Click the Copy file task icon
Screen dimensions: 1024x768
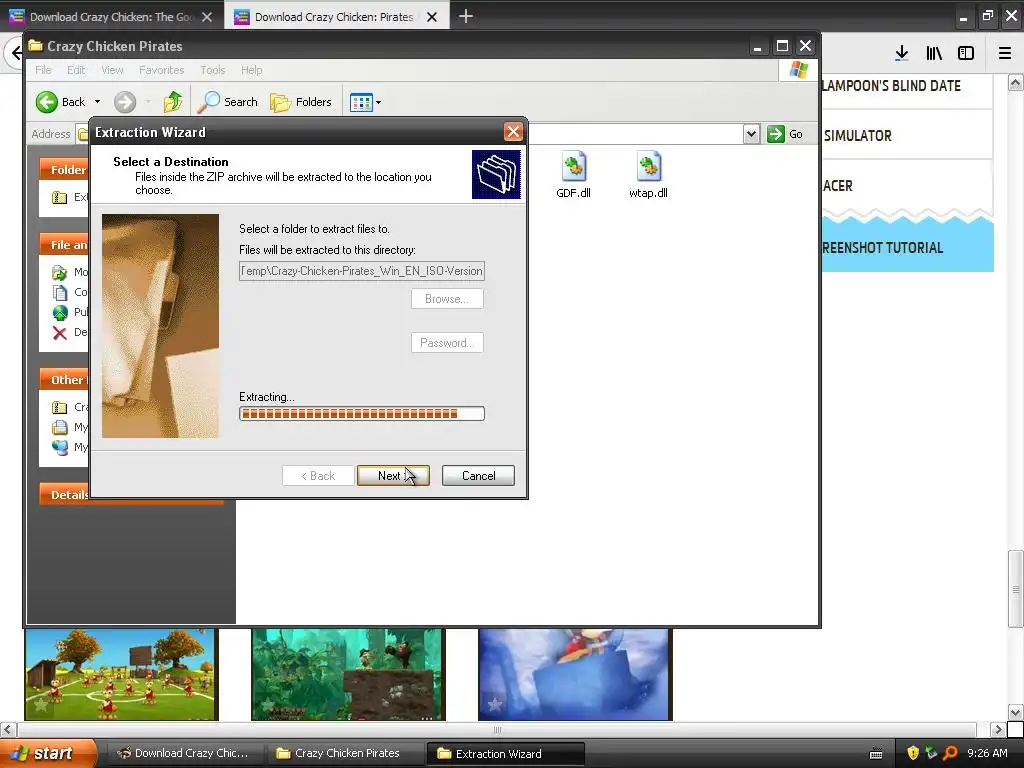click(x=59, y=293)
